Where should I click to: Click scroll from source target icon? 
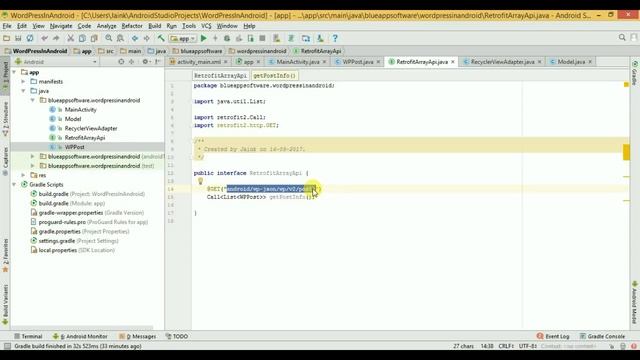121,62
